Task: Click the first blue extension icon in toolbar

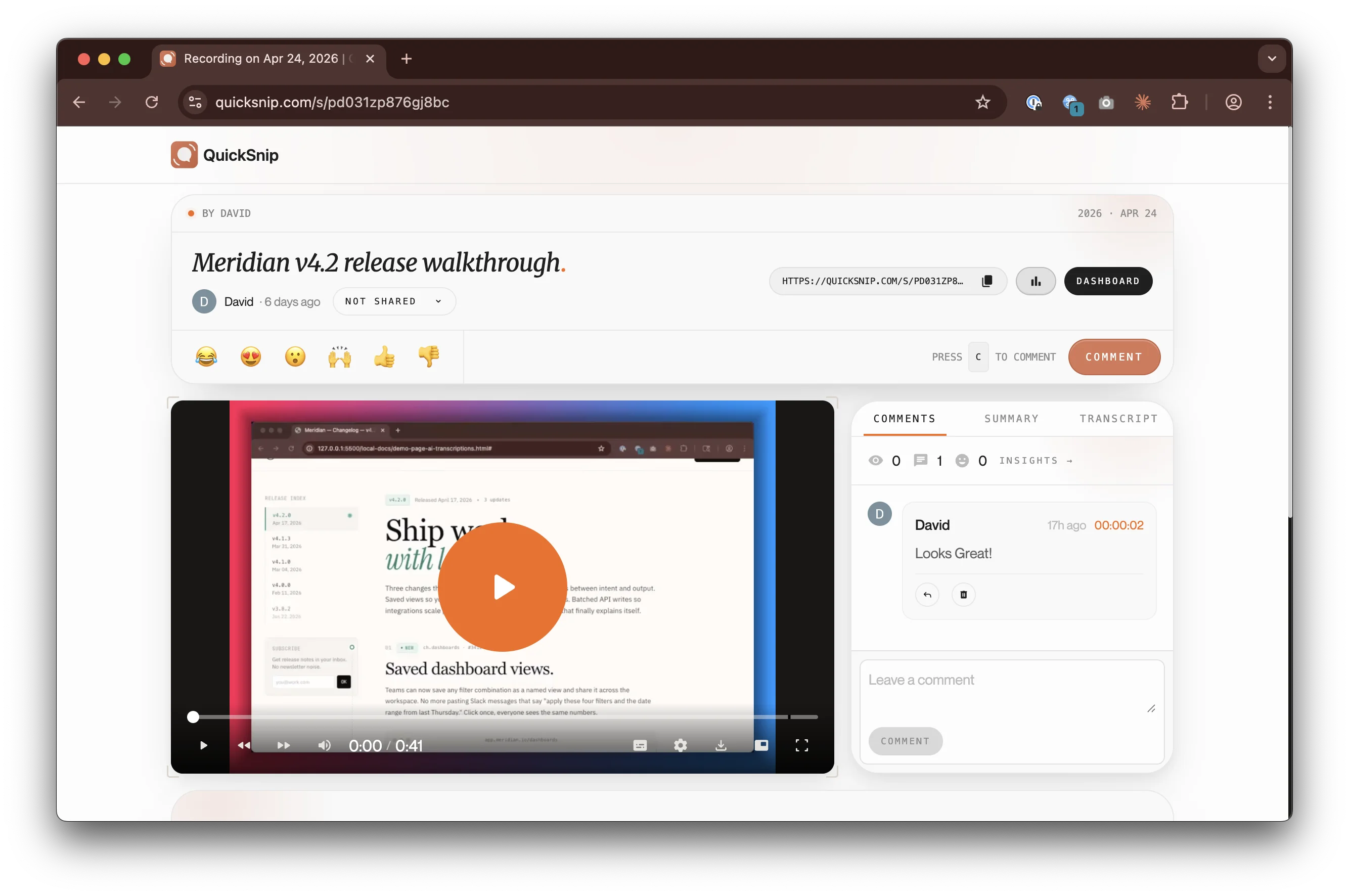Action: click(x=1033, y=102)
